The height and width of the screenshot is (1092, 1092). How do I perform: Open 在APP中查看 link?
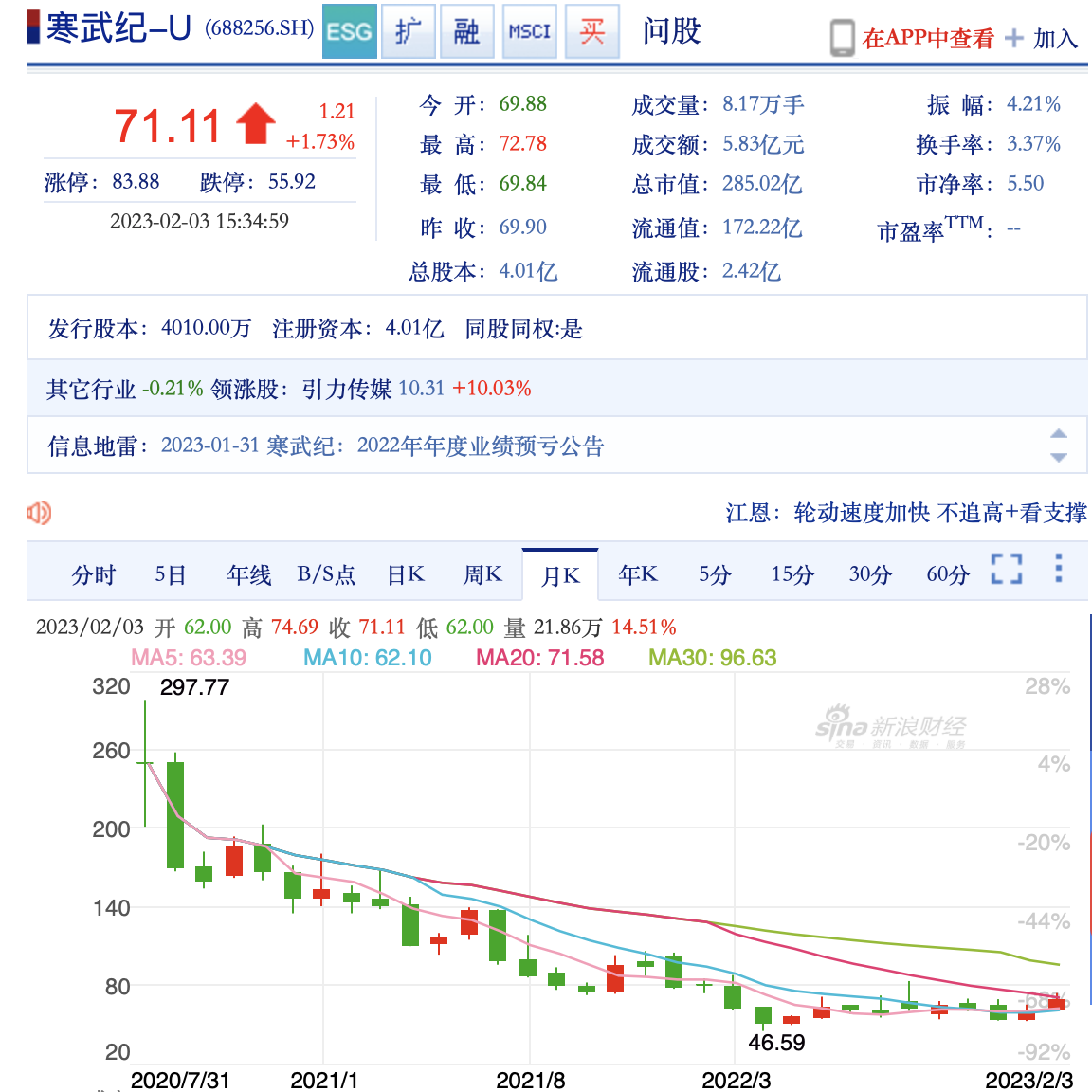pyautogui.click(x=928, y=38)
